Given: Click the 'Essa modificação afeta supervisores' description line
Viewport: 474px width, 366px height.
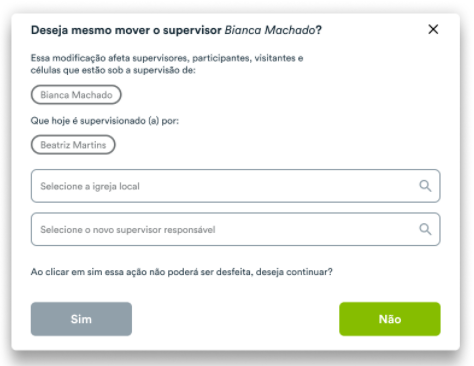Looking at the screenshot, I should click(167, 58).
